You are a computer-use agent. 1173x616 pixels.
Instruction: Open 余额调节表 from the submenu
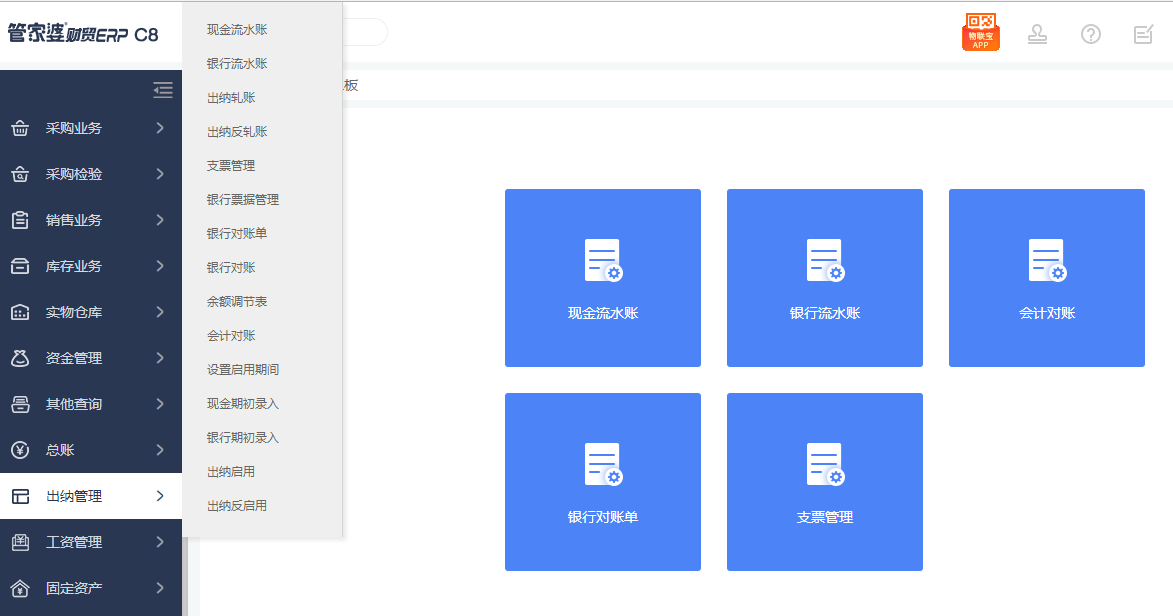tap(237, 302)
